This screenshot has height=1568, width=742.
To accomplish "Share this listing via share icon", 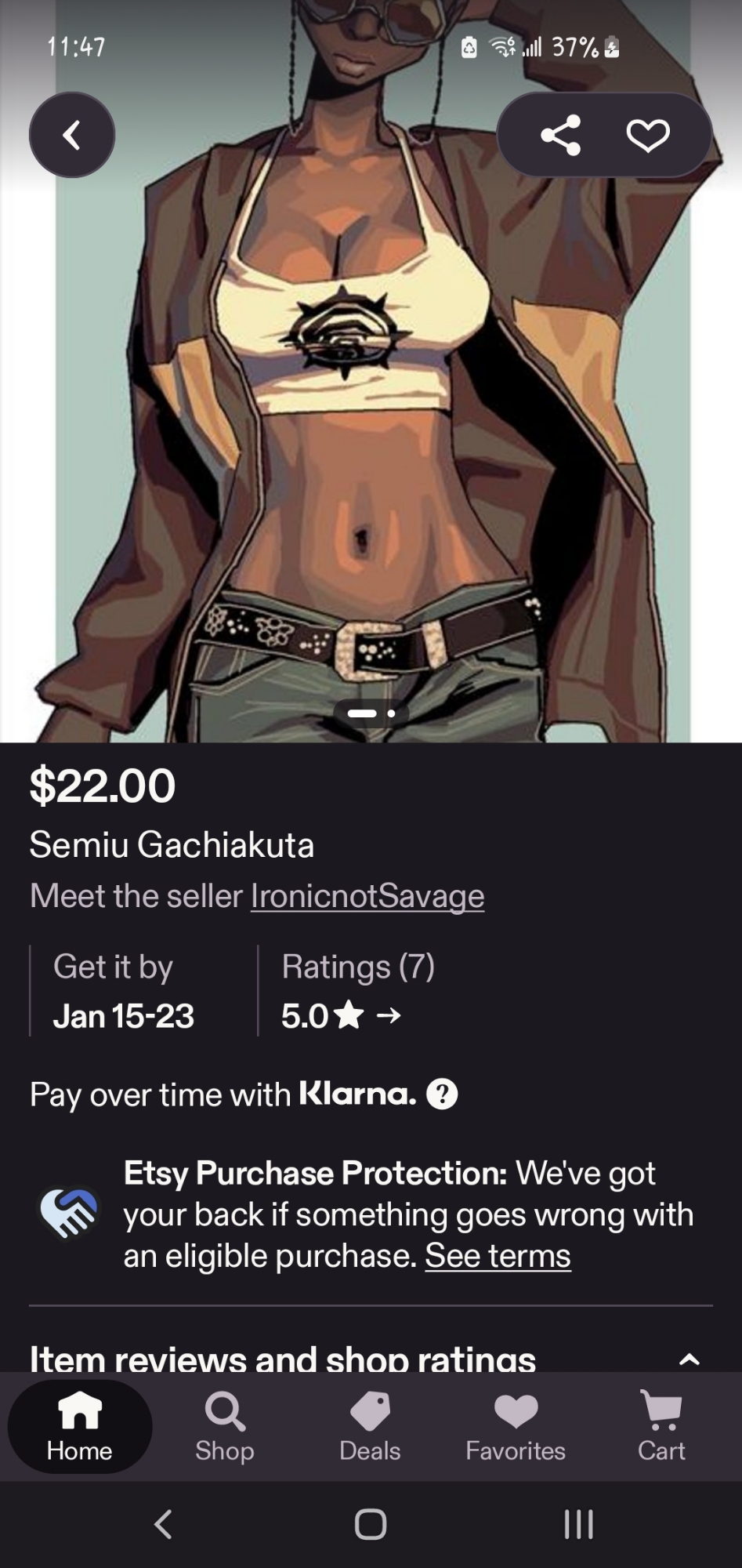I will point(561,135).
